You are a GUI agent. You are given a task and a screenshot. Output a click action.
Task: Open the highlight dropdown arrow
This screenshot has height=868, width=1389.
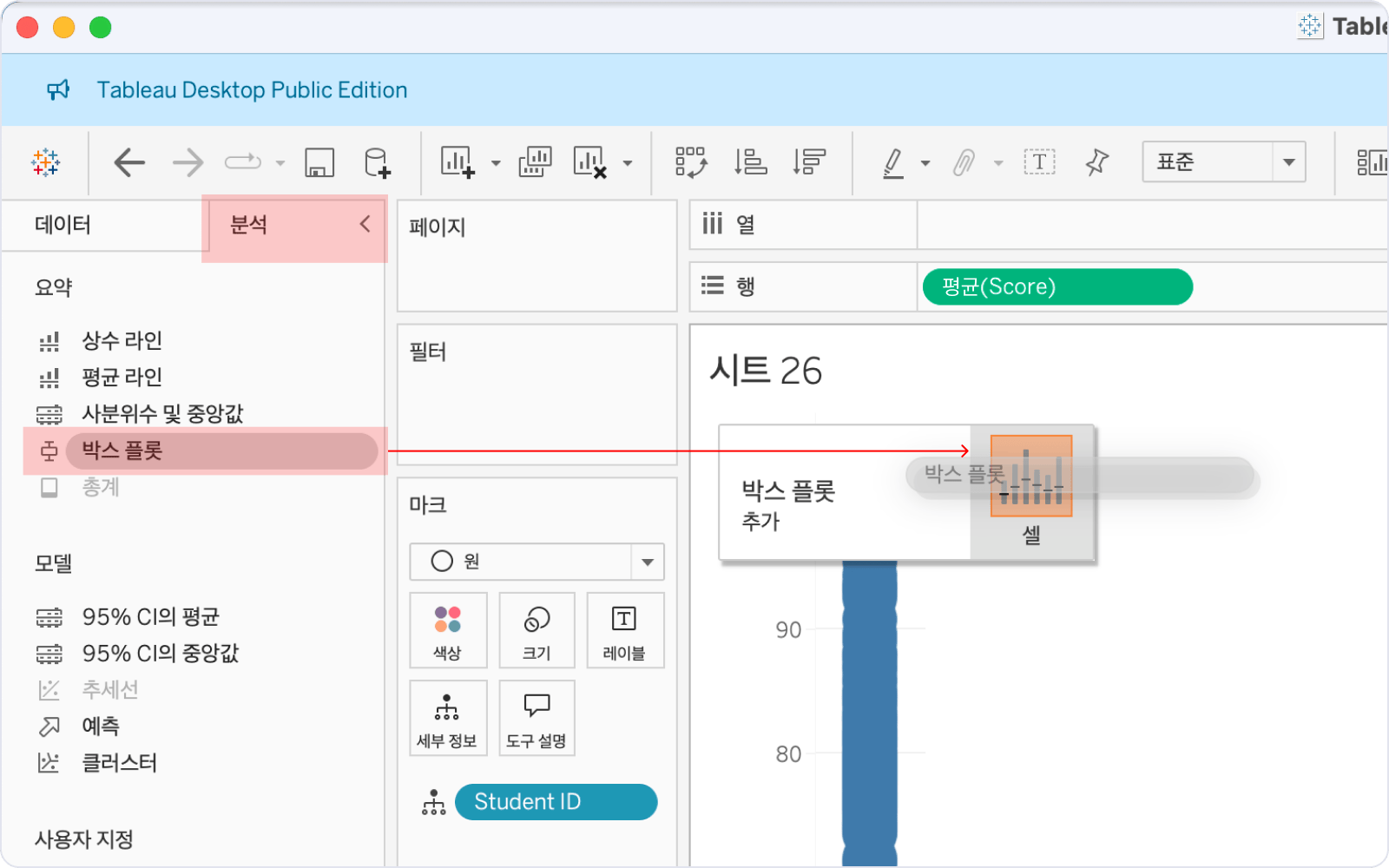(x=925, y=163)
